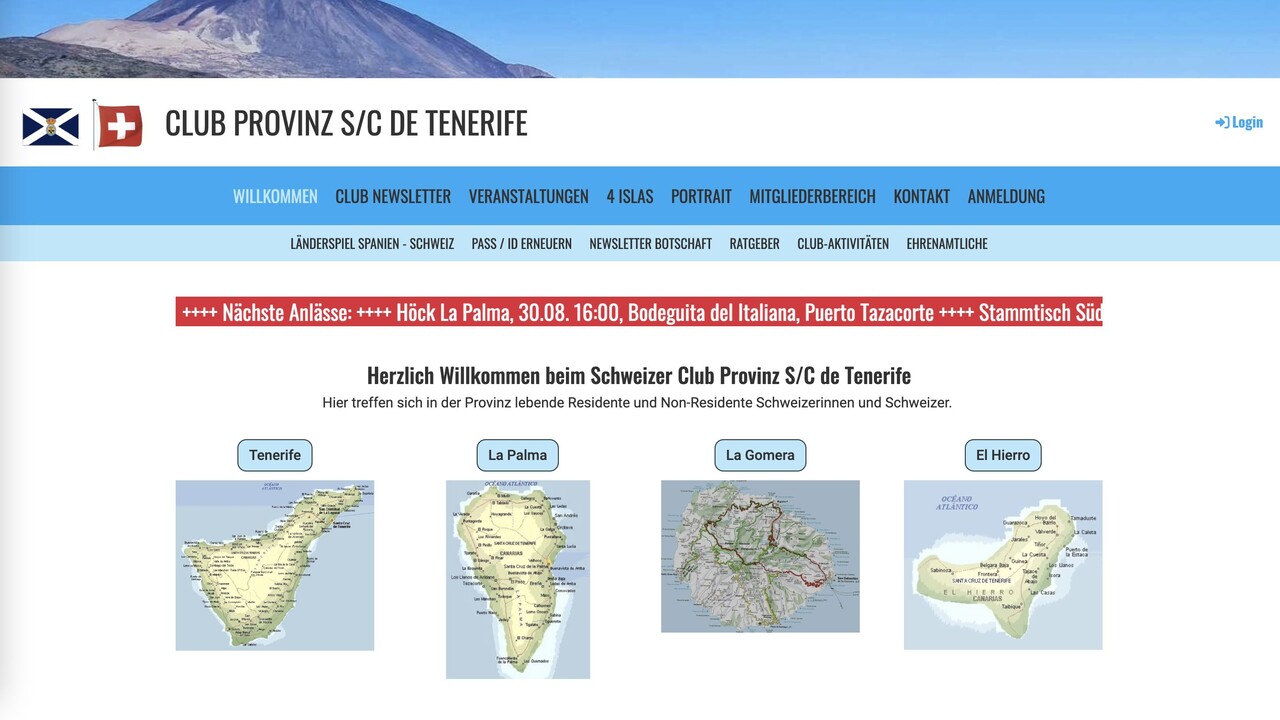Image resolution: width=1280 pixels, height=720 pixels.
Task: Open the Club Newsletter menu
Action: (x=393, y=196)
